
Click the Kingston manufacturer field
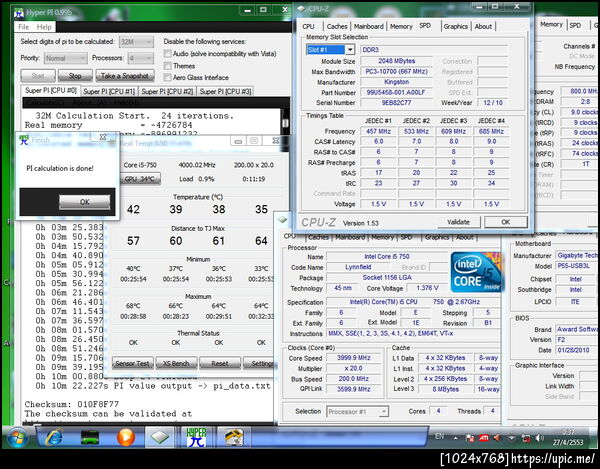click(x=396, y=82)
